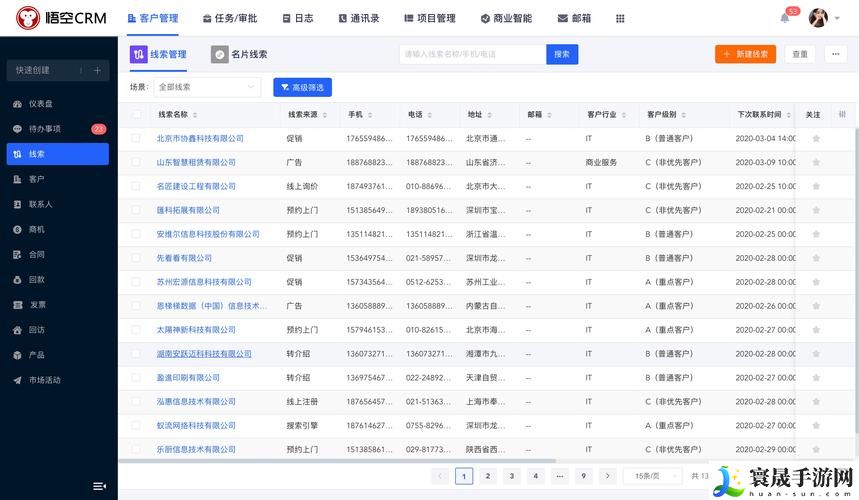The image size is (859, 500).
Task: Switch to 任务/审批 top menu
Action: [x=230, y=18]
